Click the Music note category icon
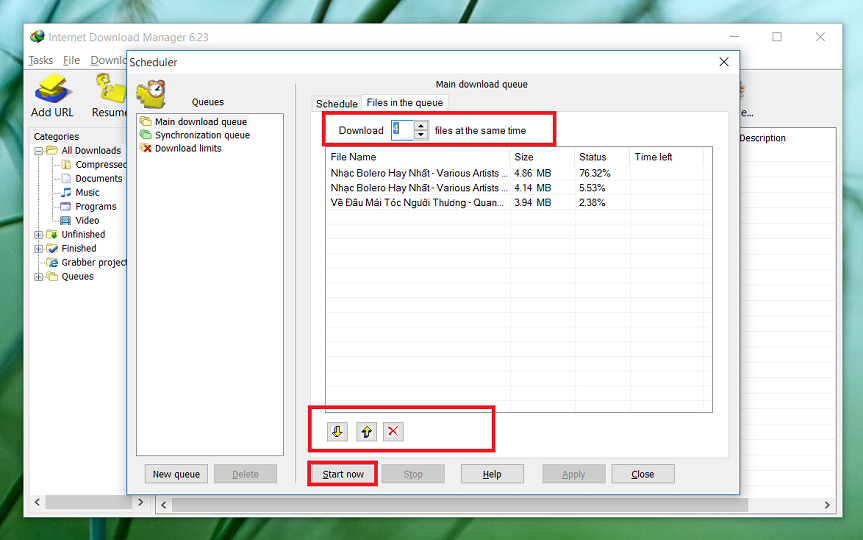 (x=66, y=192)
